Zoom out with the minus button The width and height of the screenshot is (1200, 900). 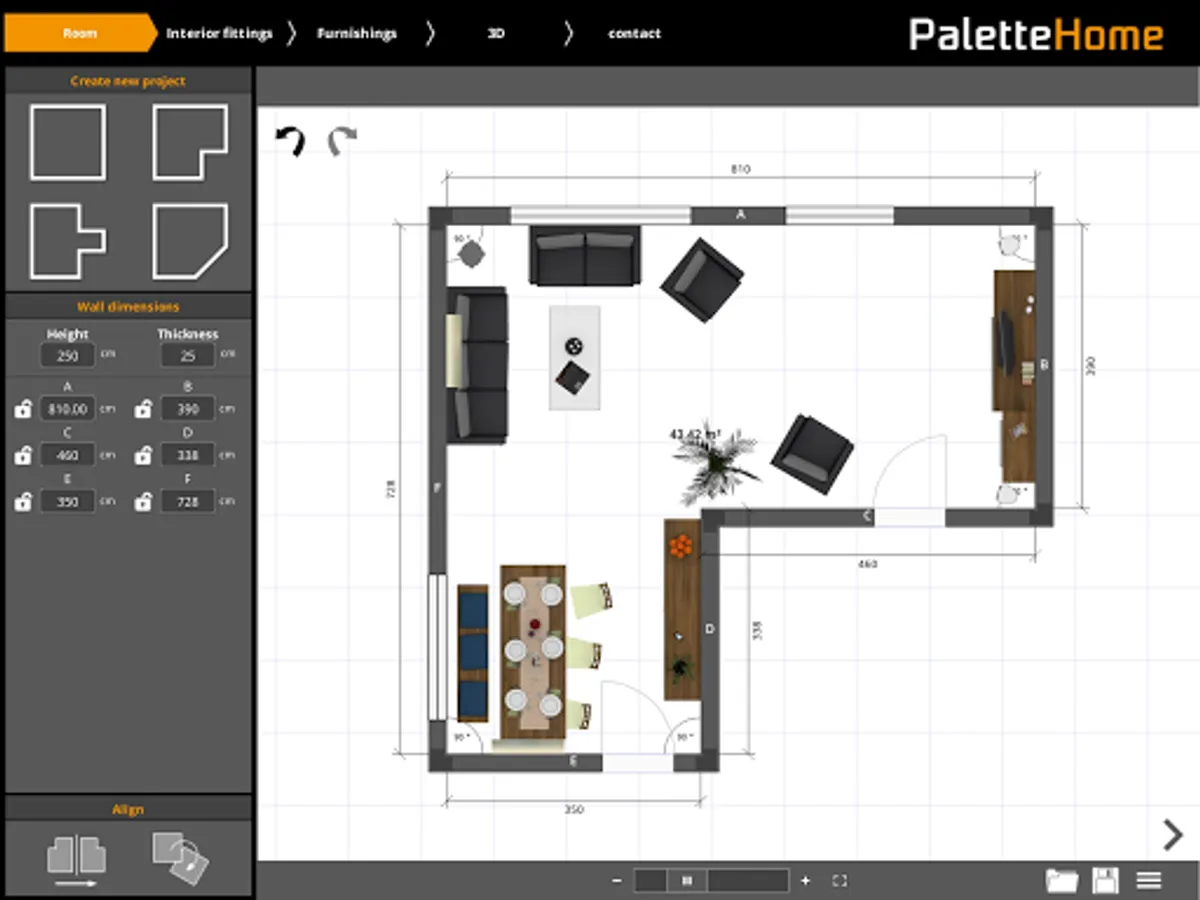(616, 881)
